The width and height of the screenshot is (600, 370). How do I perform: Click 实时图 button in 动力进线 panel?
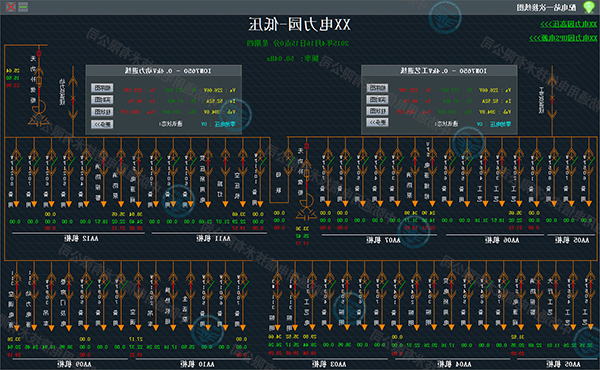click(x=102, y=99)
